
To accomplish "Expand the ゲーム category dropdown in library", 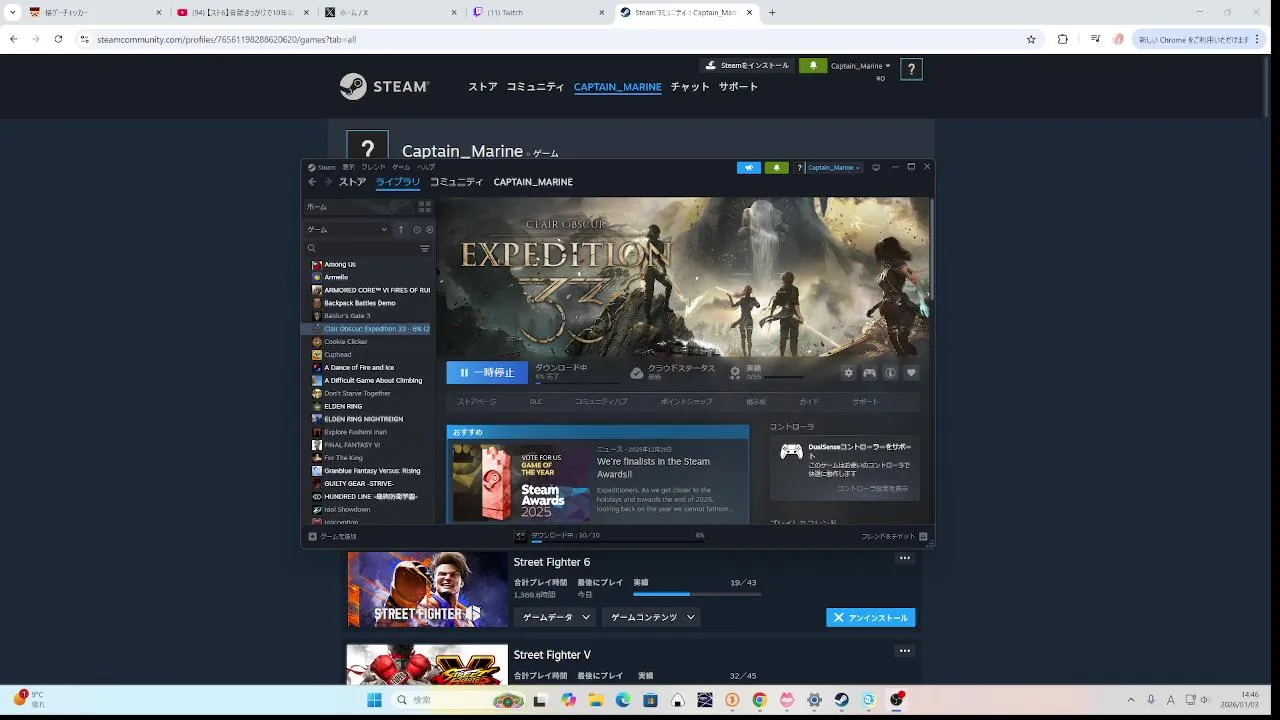I will [x=348, y=230].
